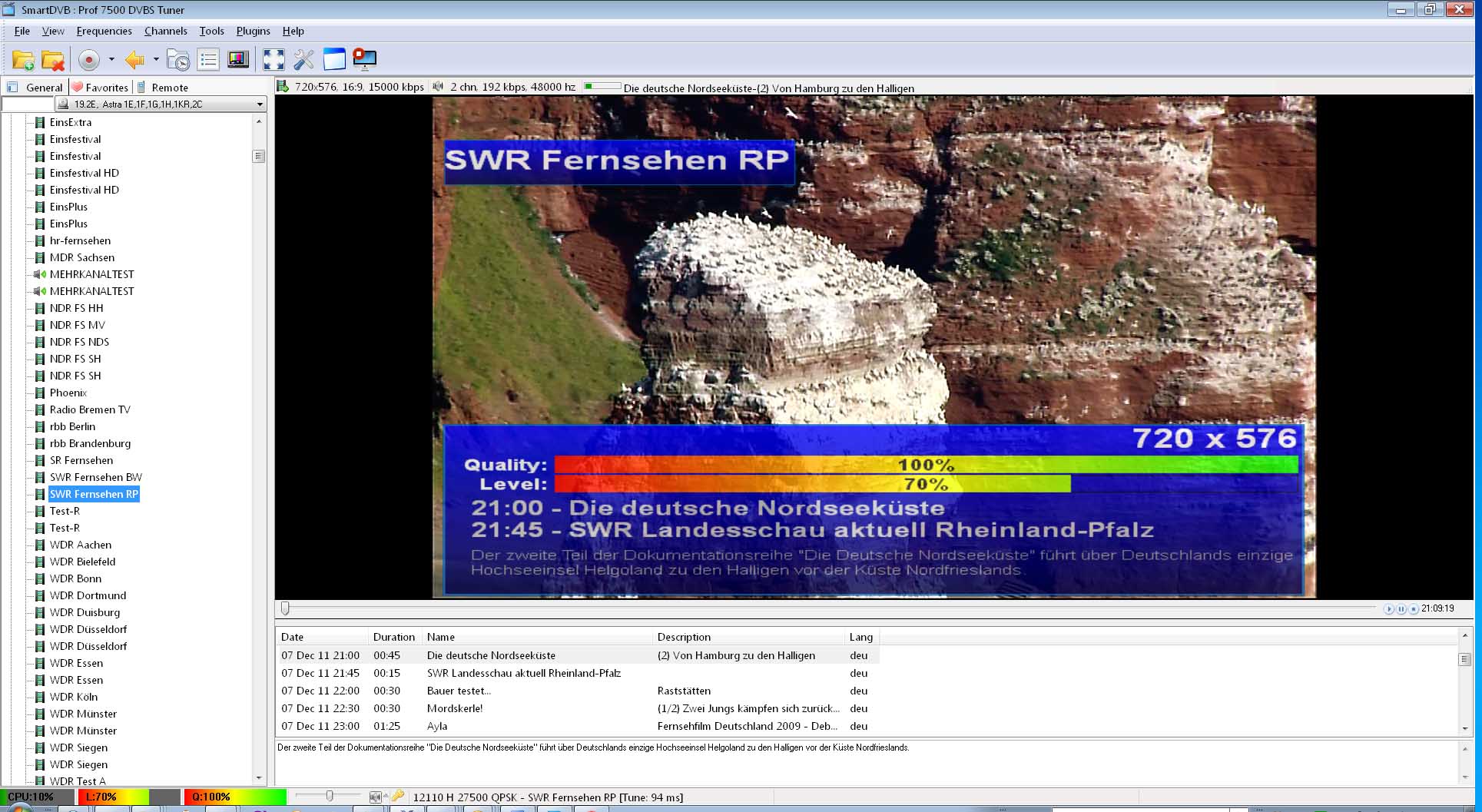Open the Help menu
The width and height of the screenshot is (1482, 812).
(x=293, y=31)
